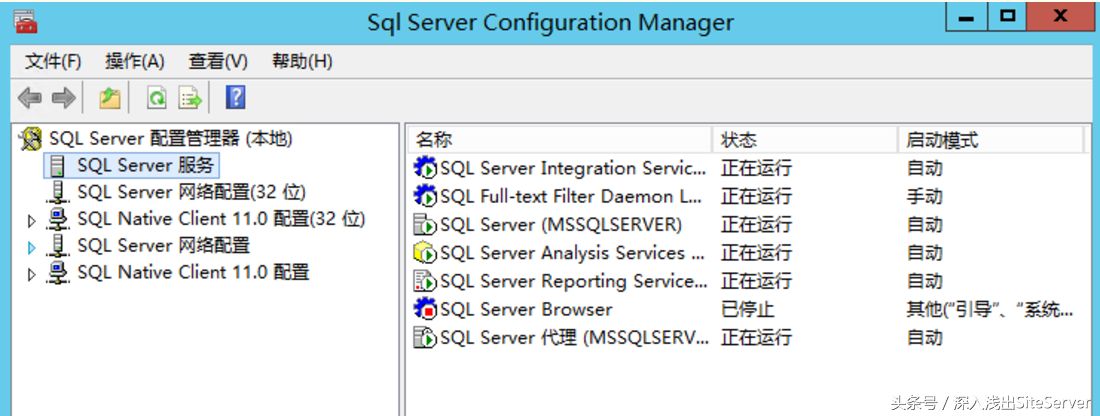Click 正在运行 status of Full-text Filter Daemon
The image size is (1100, 416).
[756, 196]
